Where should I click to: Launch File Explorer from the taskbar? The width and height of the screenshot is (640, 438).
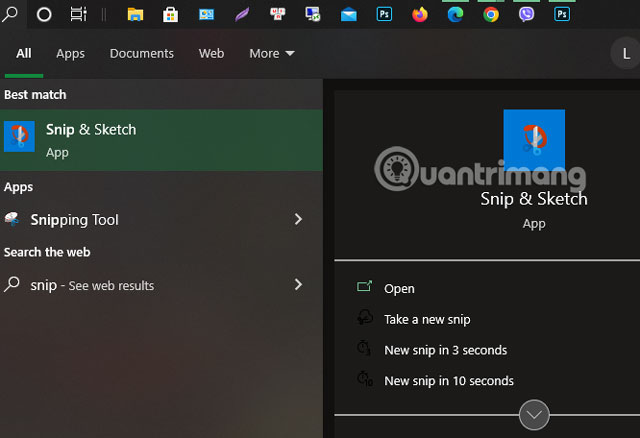click(x=135, y=15)
